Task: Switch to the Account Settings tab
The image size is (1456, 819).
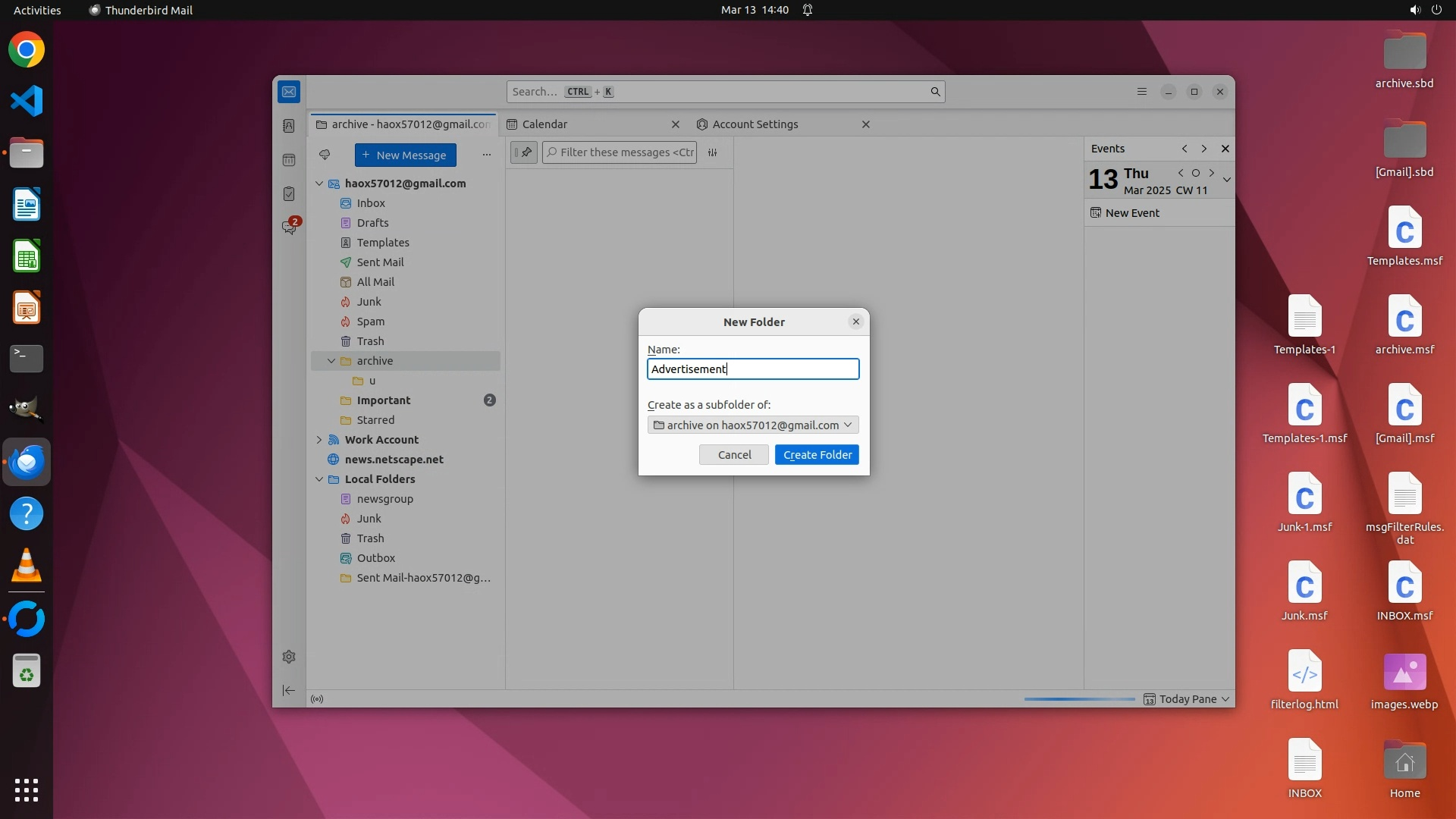Action: point(755,124)
